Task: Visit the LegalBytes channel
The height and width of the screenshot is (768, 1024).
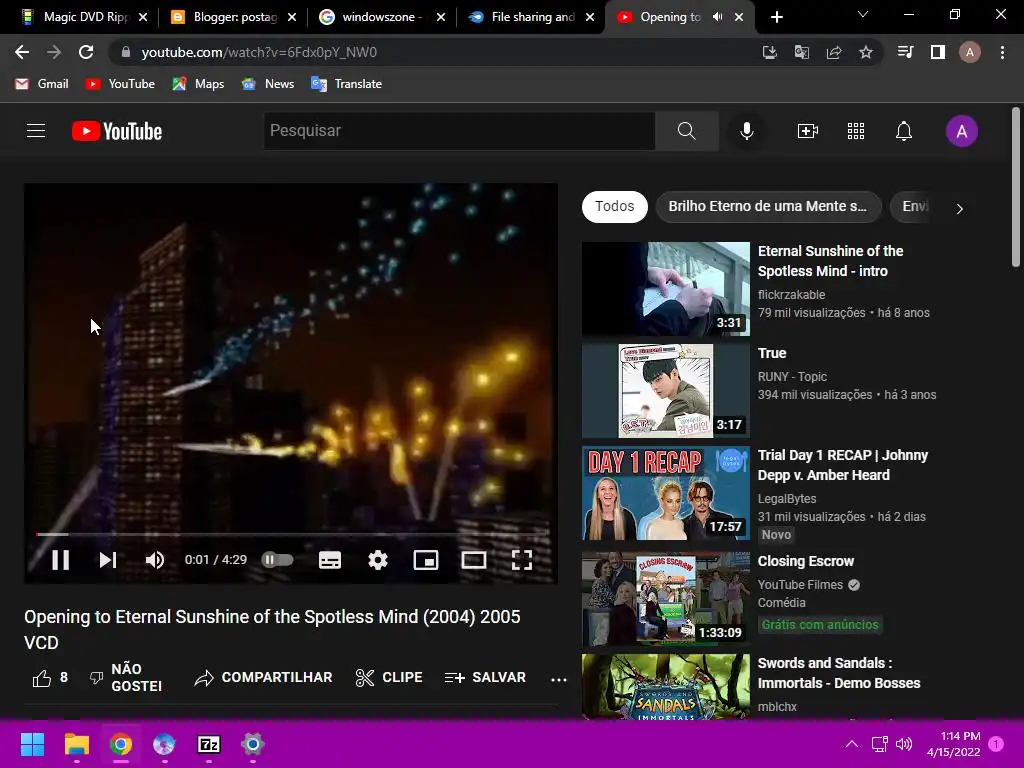Action: click(x=787, y=498)
